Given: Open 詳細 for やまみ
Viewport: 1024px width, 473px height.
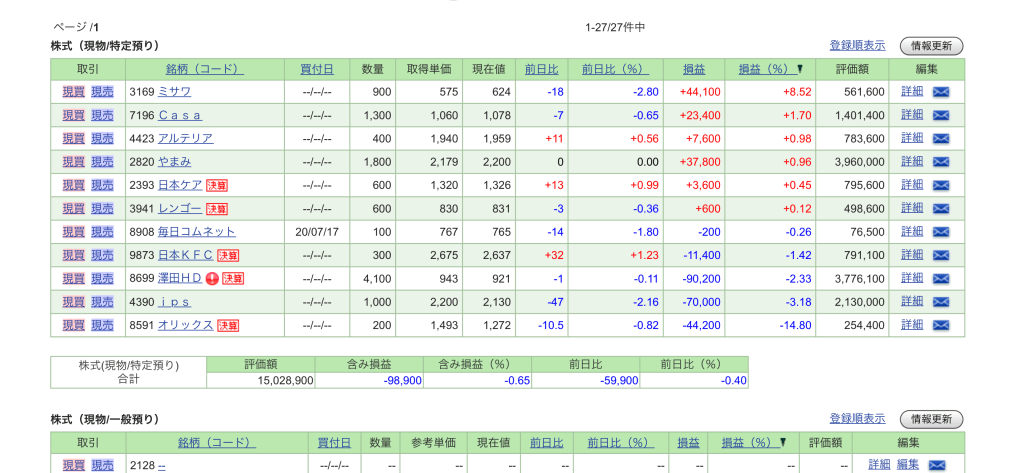Looking at the screenshot, I should 912,161.
